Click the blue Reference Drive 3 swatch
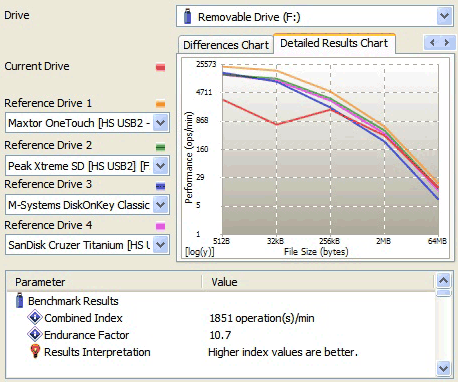Image resolution: width=458 pixels, height=382 pixels. click(160, 186)
